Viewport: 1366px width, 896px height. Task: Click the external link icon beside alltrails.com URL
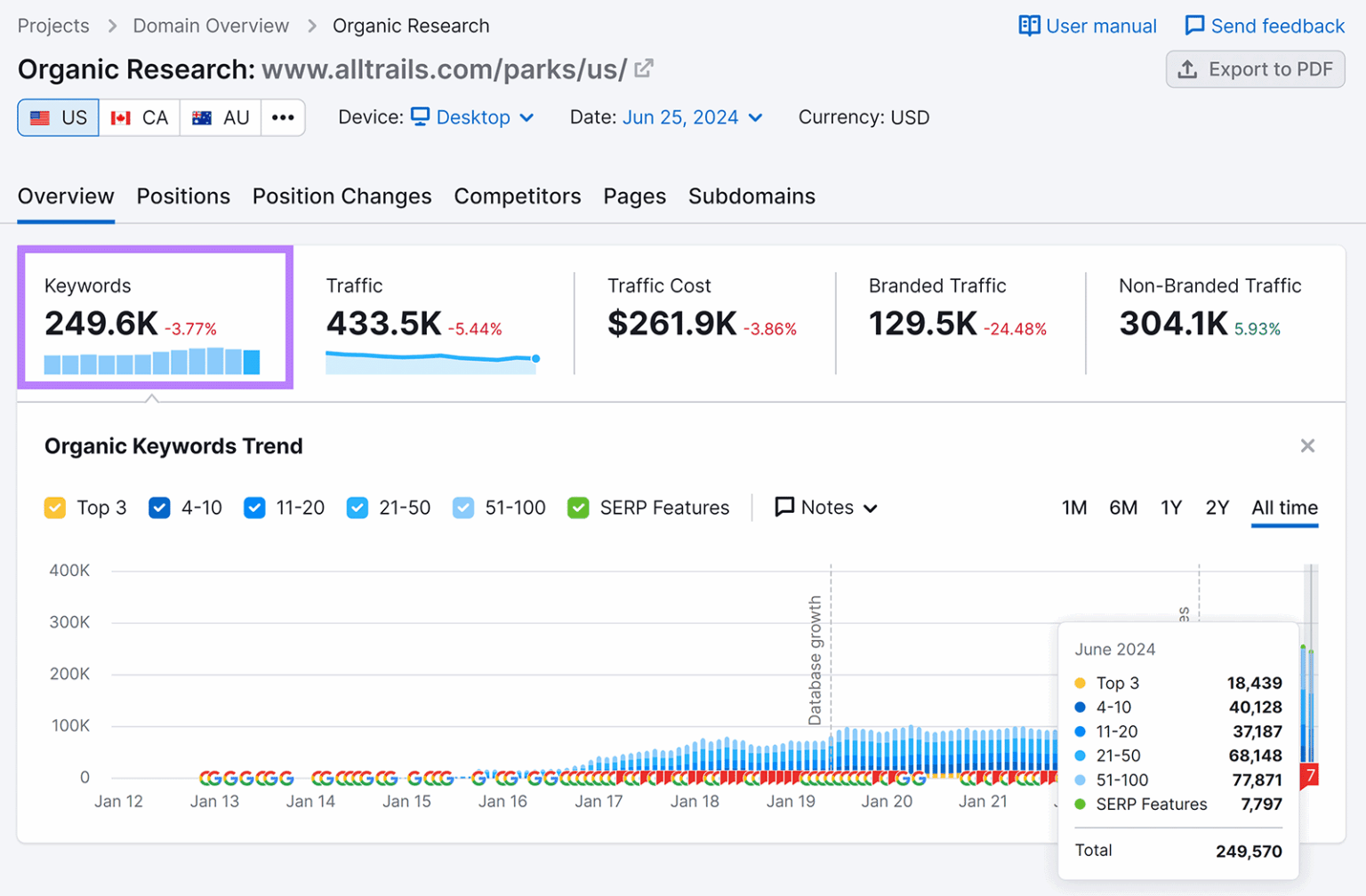[643, 68]
